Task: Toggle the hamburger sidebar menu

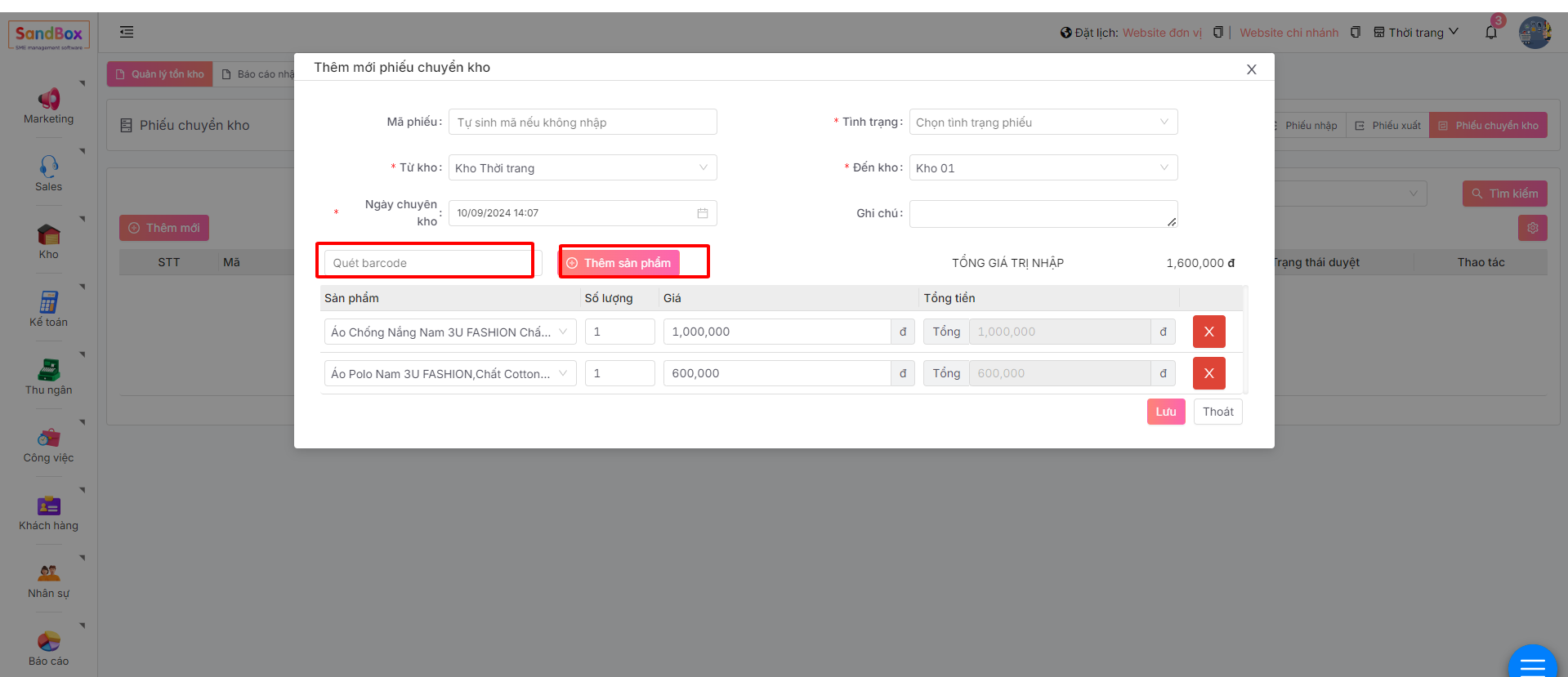Action: [x=127, y=33]
